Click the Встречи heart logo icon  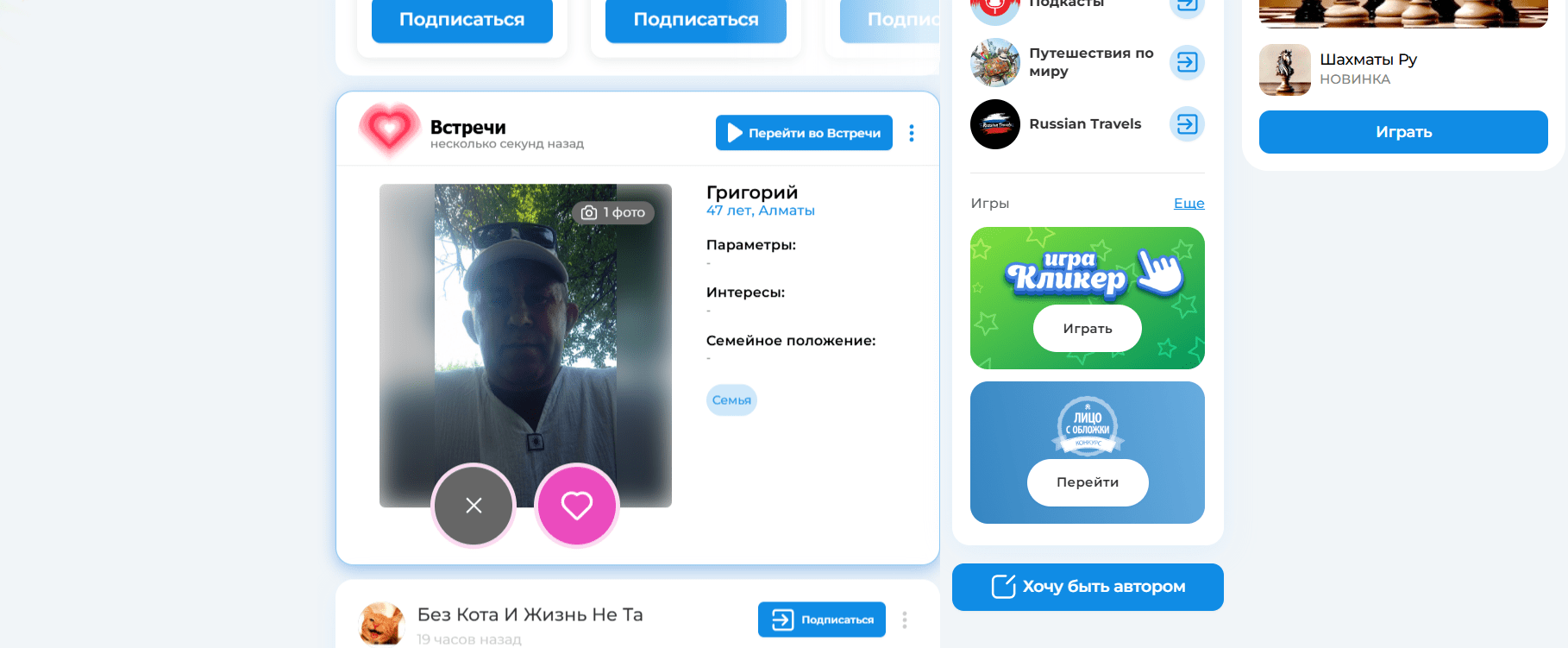(x=389, y=129)
